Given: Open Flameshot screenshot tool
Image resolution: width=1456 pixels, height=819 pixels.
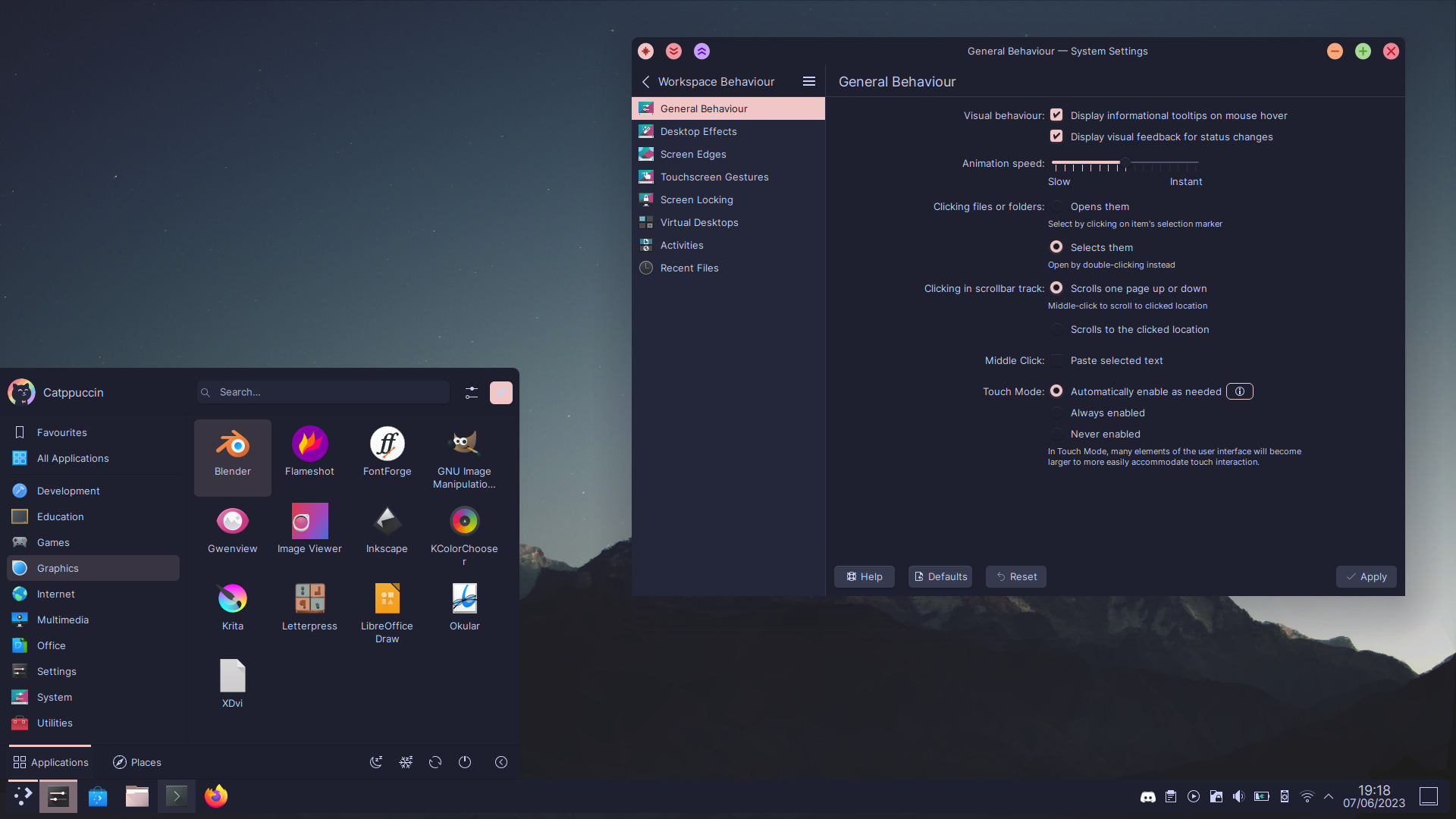Looking at the screenshot, I should point(309,455).
